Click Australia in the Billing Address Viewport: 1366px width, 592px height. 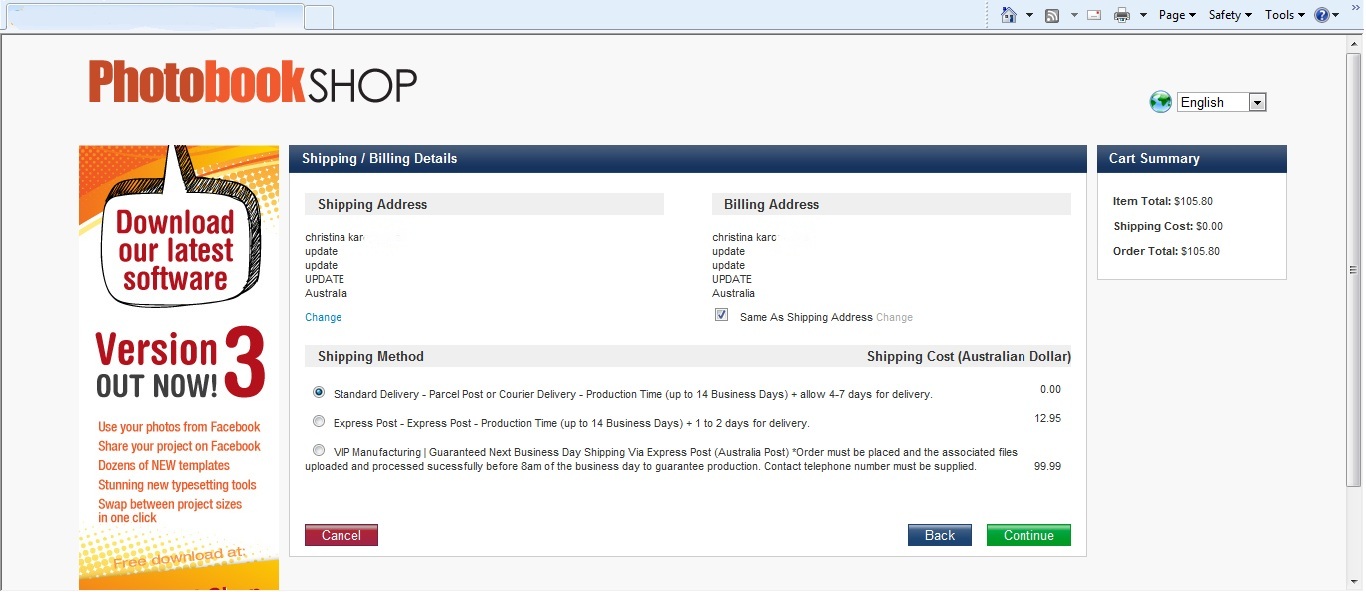[x=733, y=293]
